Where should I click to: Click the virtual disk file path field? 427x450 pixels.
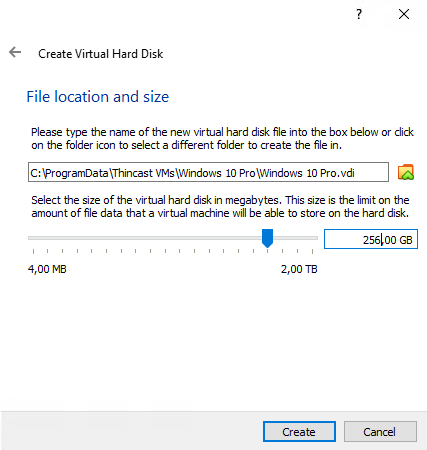208,172
